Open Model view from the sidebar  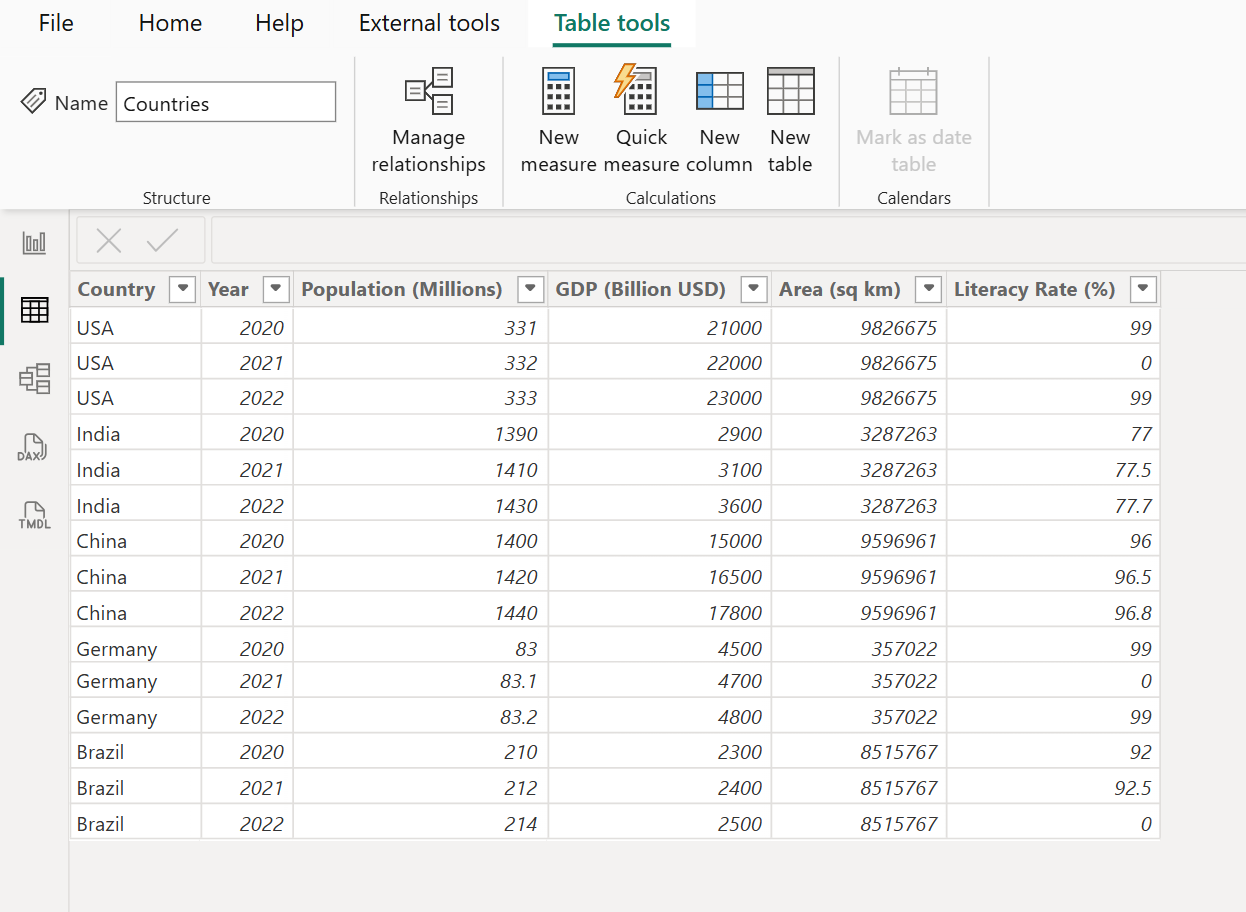click(33, 378)
